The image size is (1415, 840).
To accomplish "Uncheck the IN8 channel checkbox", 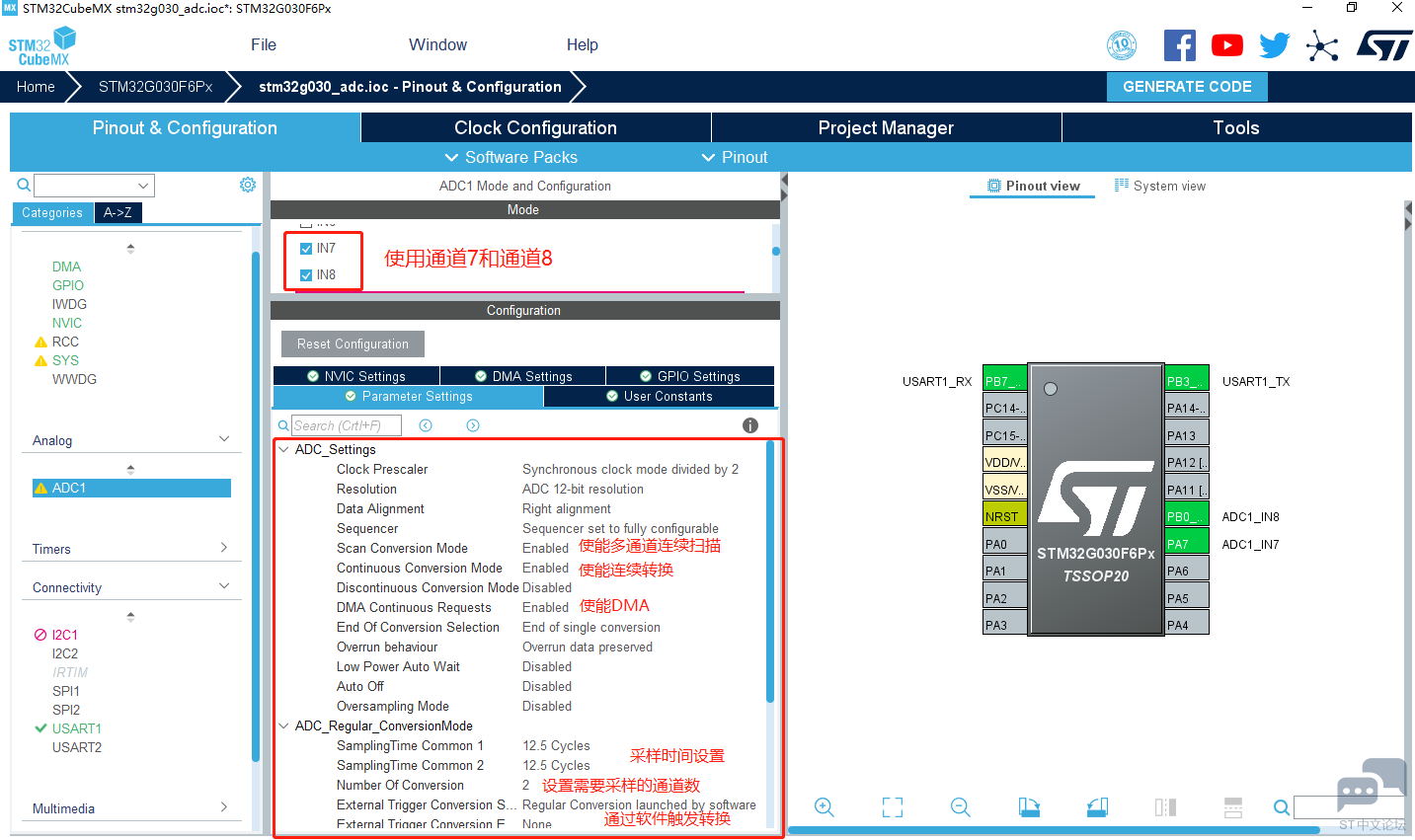I will 306,275.
